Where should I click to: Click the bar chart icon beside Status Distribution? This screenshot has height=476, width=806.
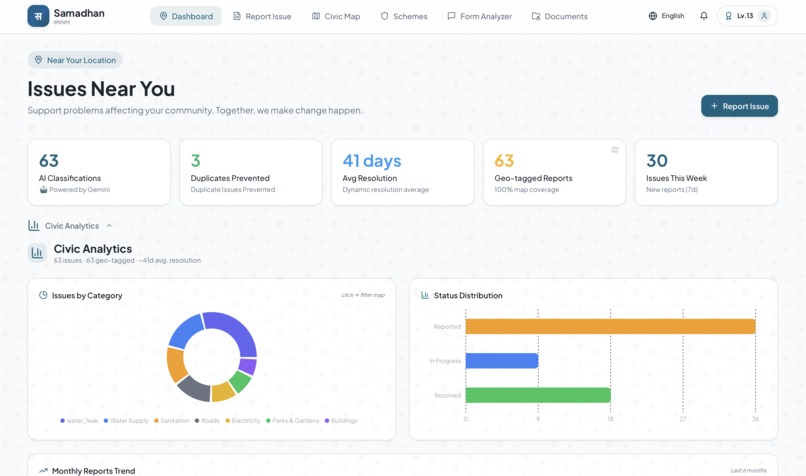pyautogui.click(x=425, y=295)
